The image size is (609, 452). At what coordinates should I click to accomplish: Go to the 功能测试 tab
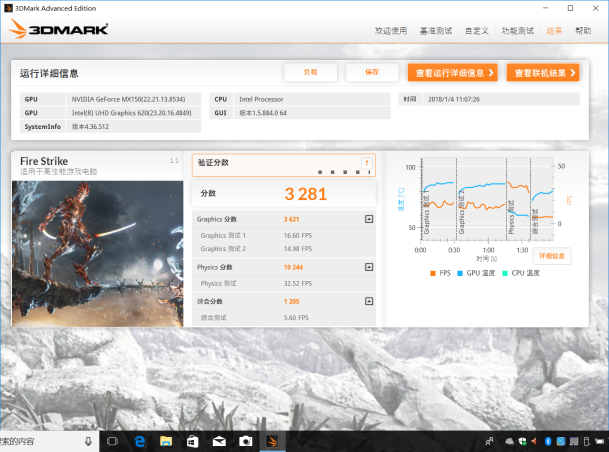517,31
